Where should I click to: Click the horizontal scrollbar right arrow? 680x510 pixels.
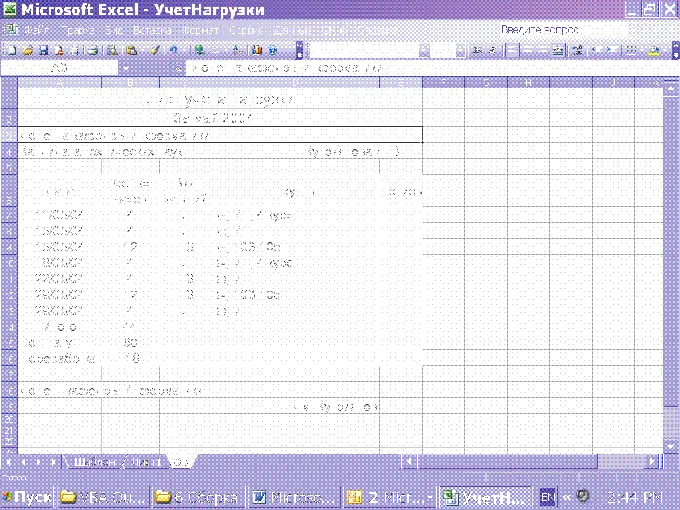pyautogui.click(x=652, y=462)
